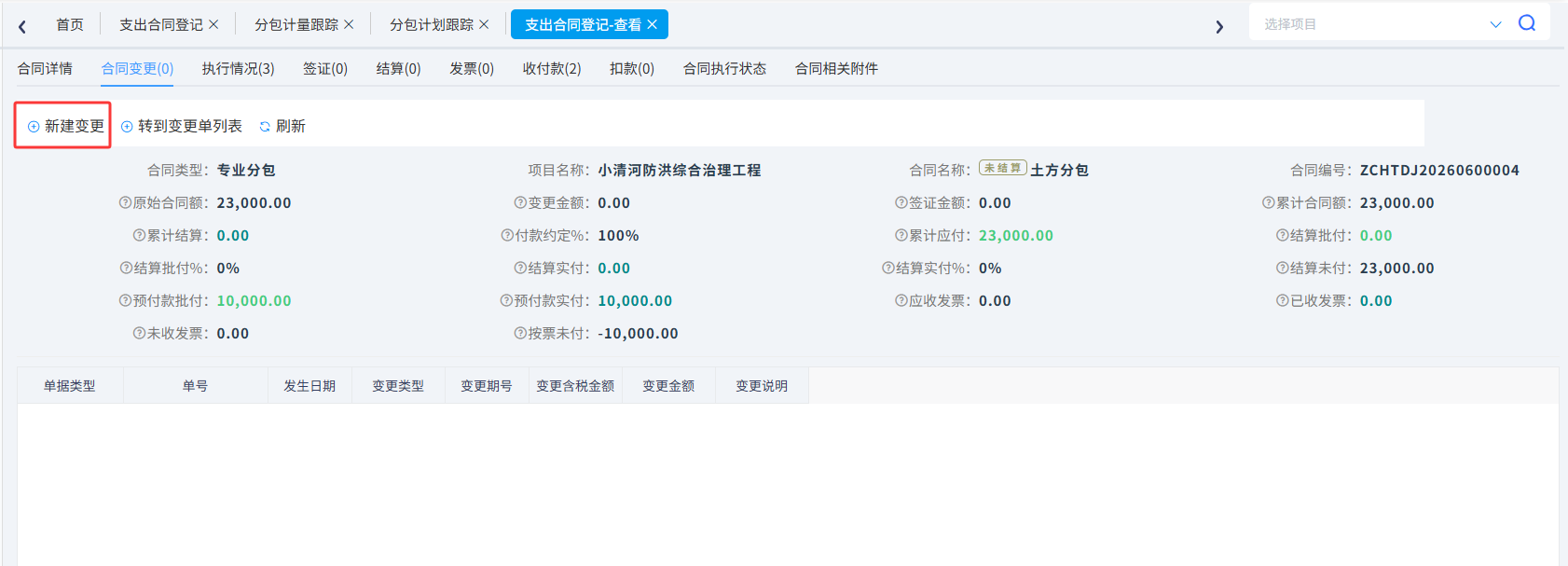Click the help icon beside 签证金额
The width and height of the screenshot is (1568, 566).
pyautogui.click(x=901, y=202)
